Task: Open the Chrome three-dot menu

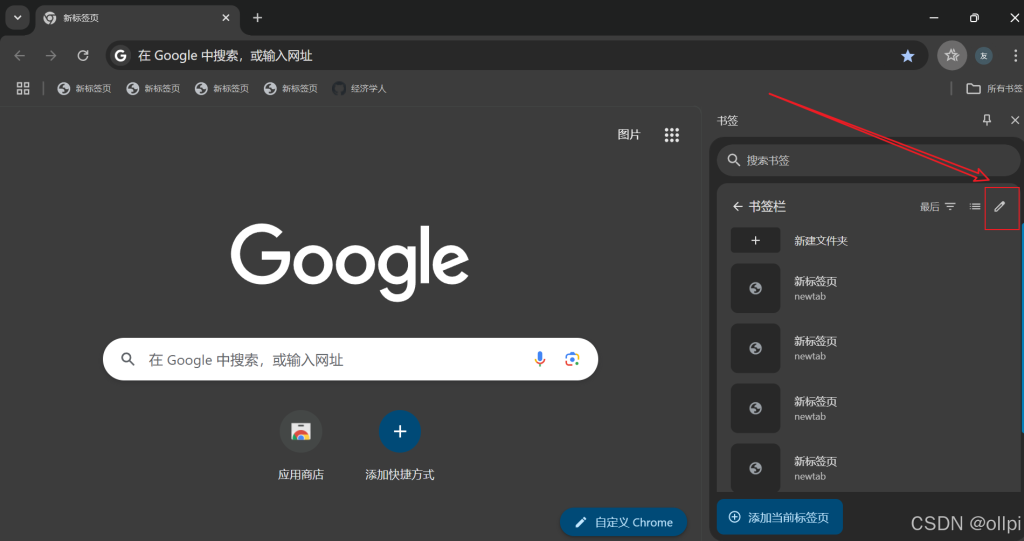Action: click(1015, 56)
